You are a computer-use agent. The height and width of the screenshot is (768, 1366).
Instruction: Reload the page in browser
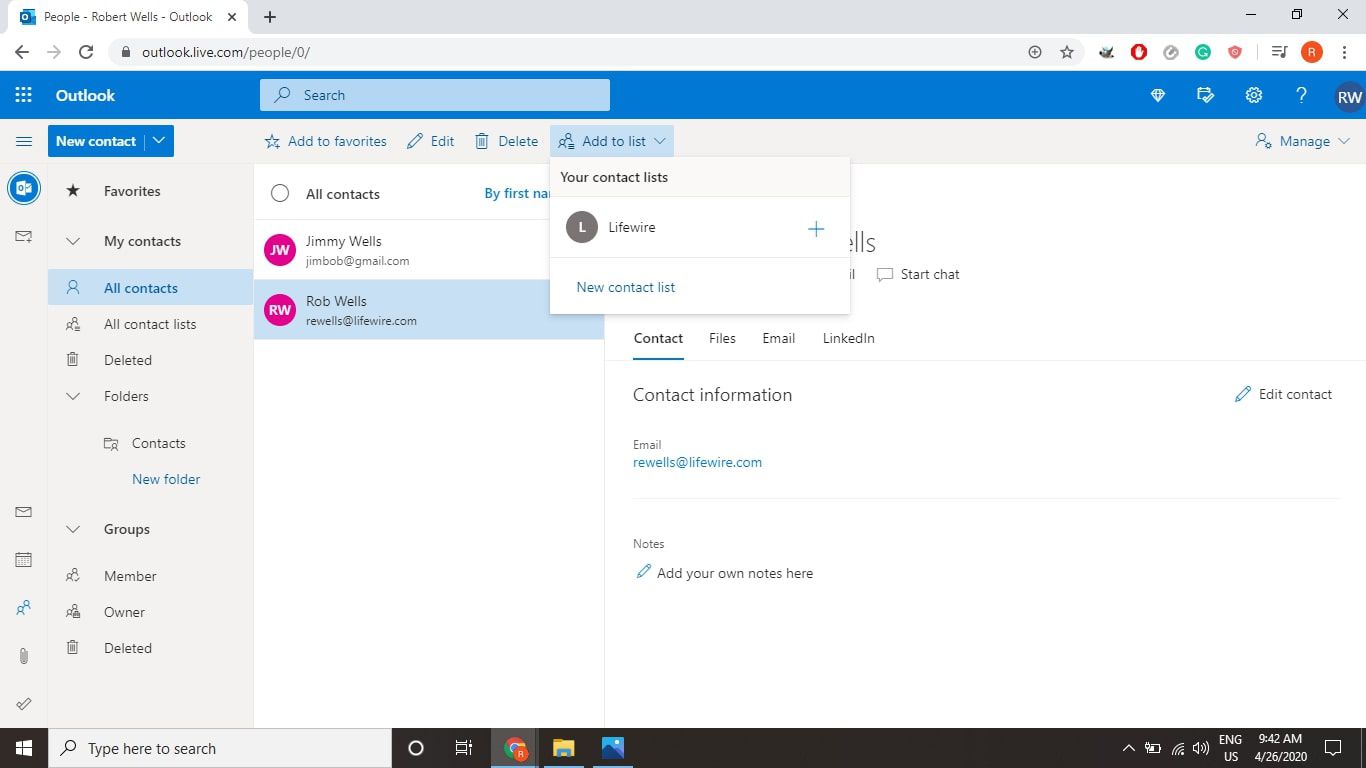pyautogui.click(x=86, y=52)
